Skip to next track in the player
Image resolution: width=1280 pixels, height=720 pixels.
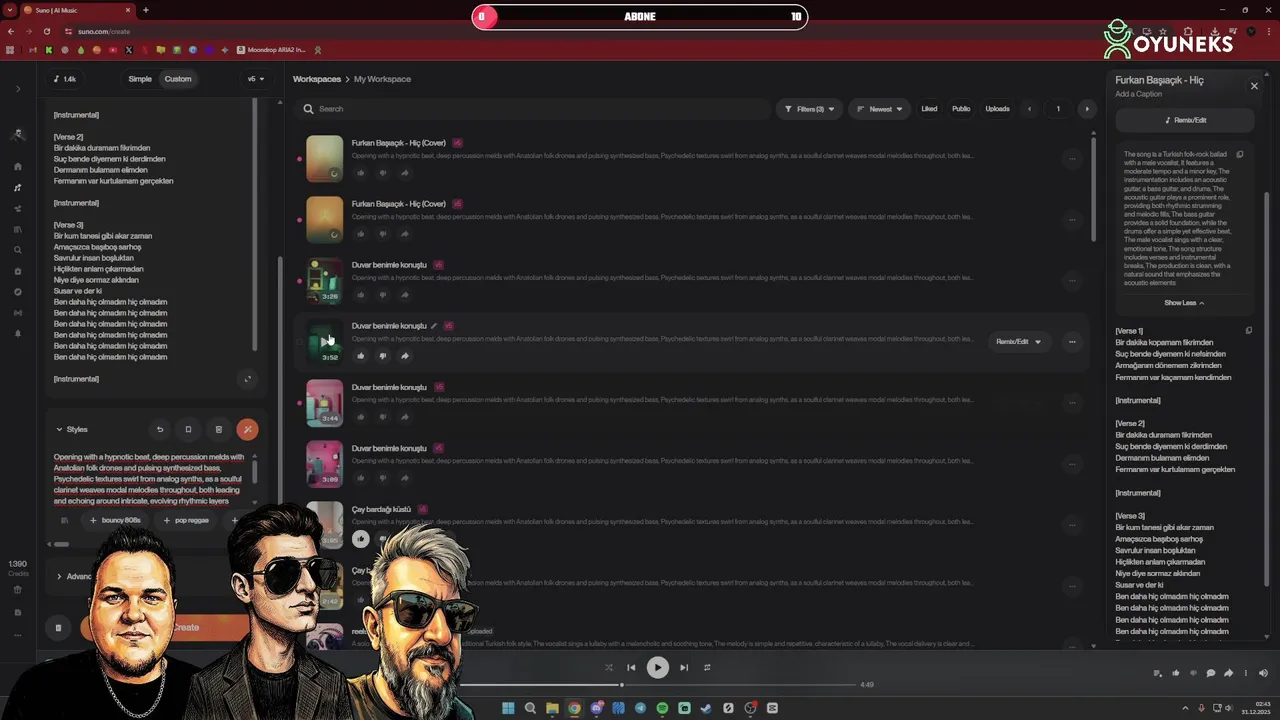point(684,667)
